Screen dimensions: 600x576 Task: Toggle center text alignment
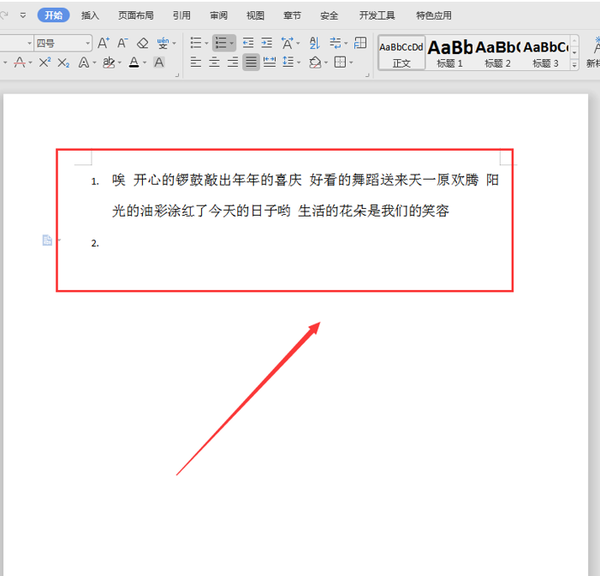click(x=213, y=63)
